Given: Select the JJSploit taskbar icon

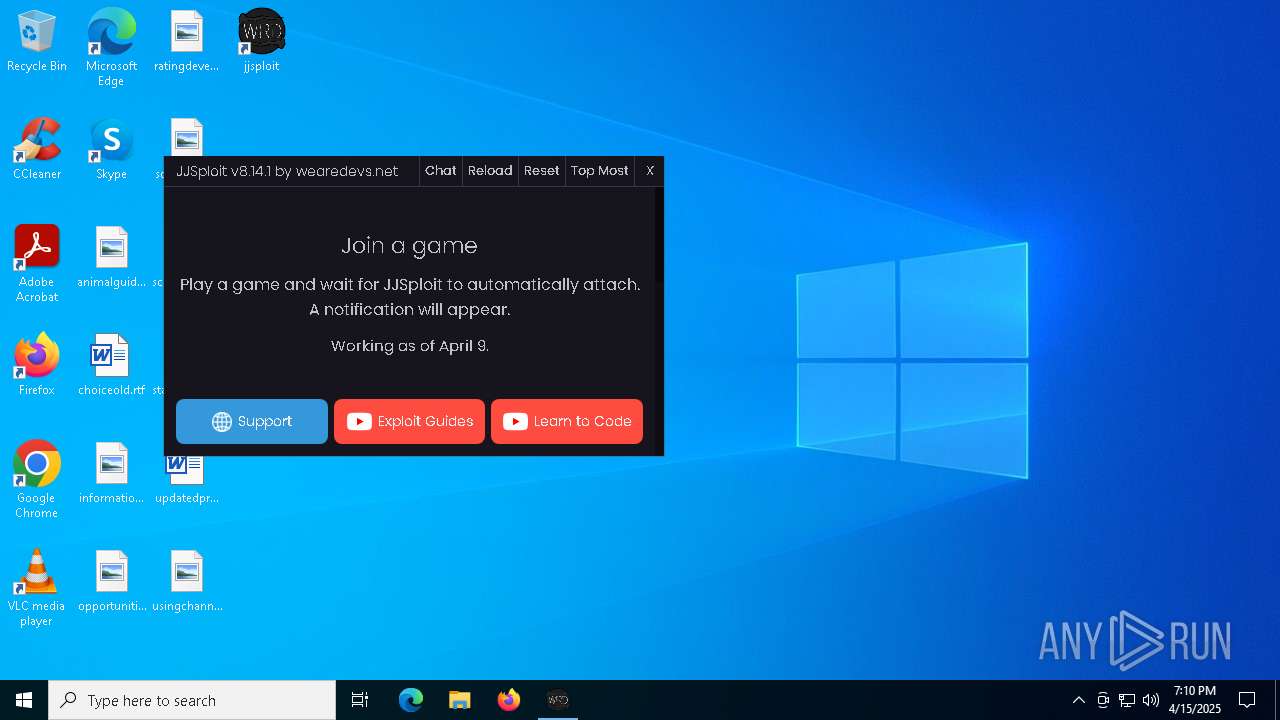Looking at the screenshot, I should coord(558,700).
